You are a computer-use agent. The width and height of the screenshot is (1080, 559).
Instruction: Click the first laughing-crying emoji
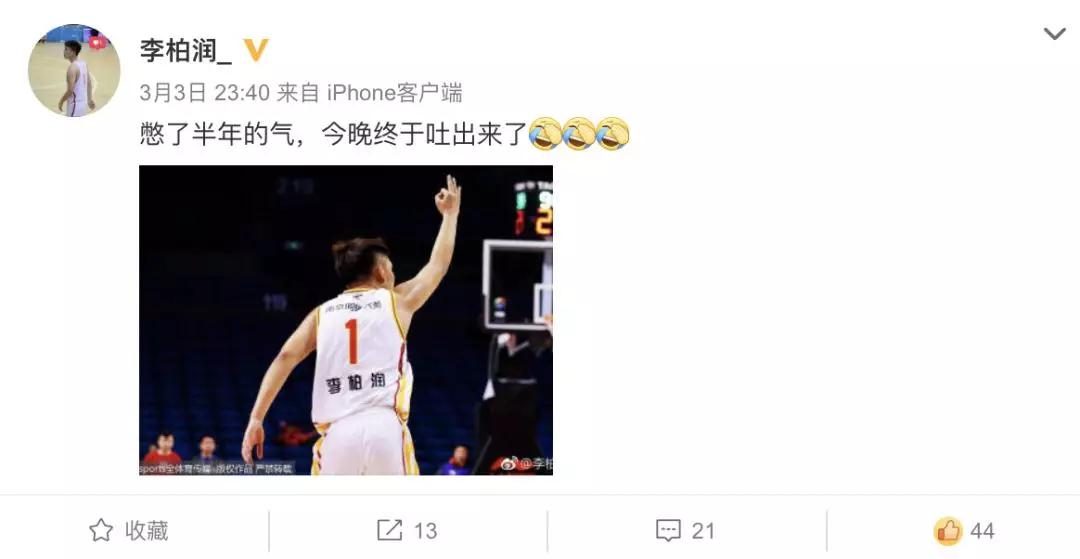pos(546,134)
